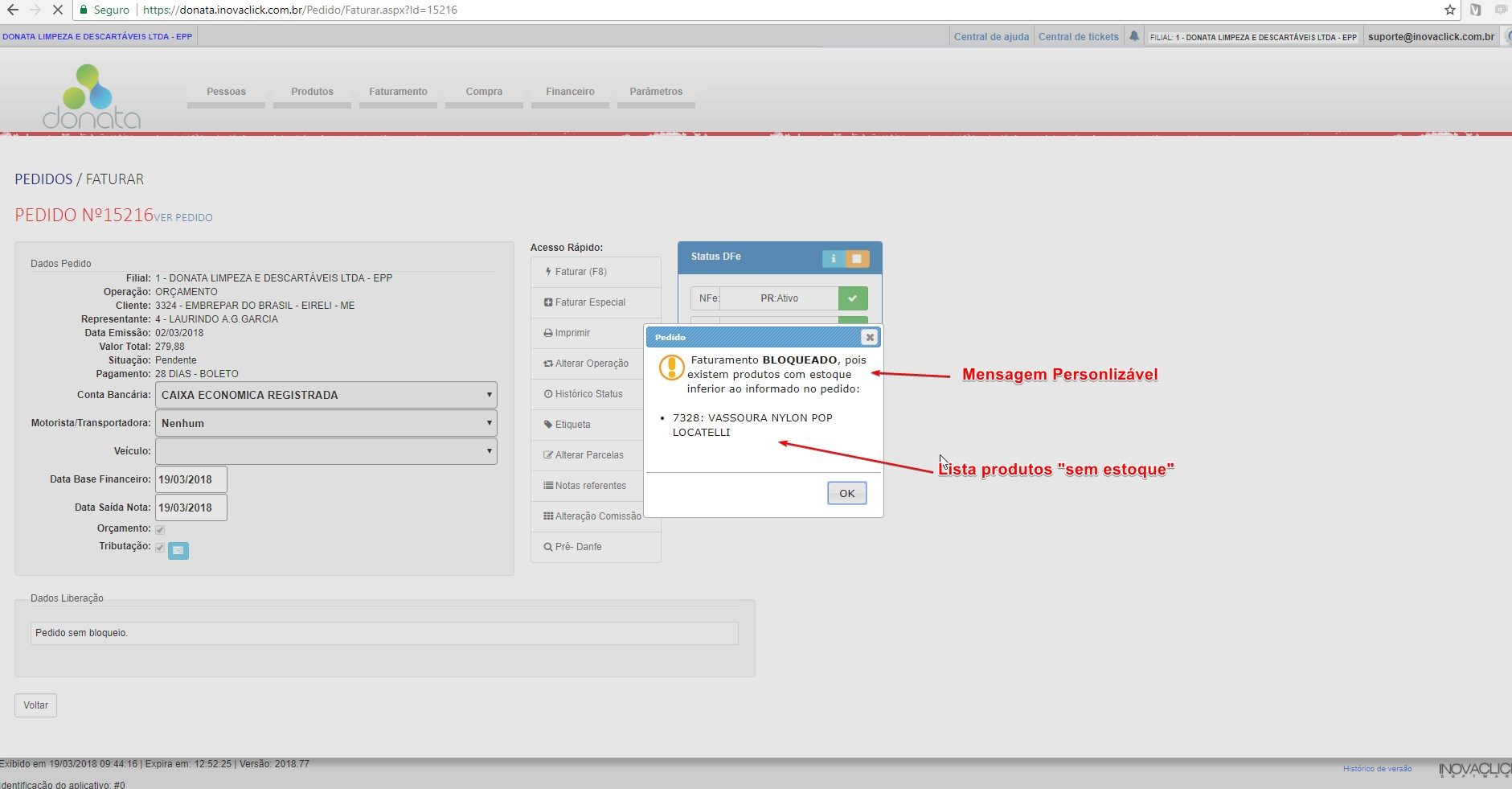This screenshot has height=789, width=1512.
Task: Open the VER PEDIDO link
Action: [183, 218]
